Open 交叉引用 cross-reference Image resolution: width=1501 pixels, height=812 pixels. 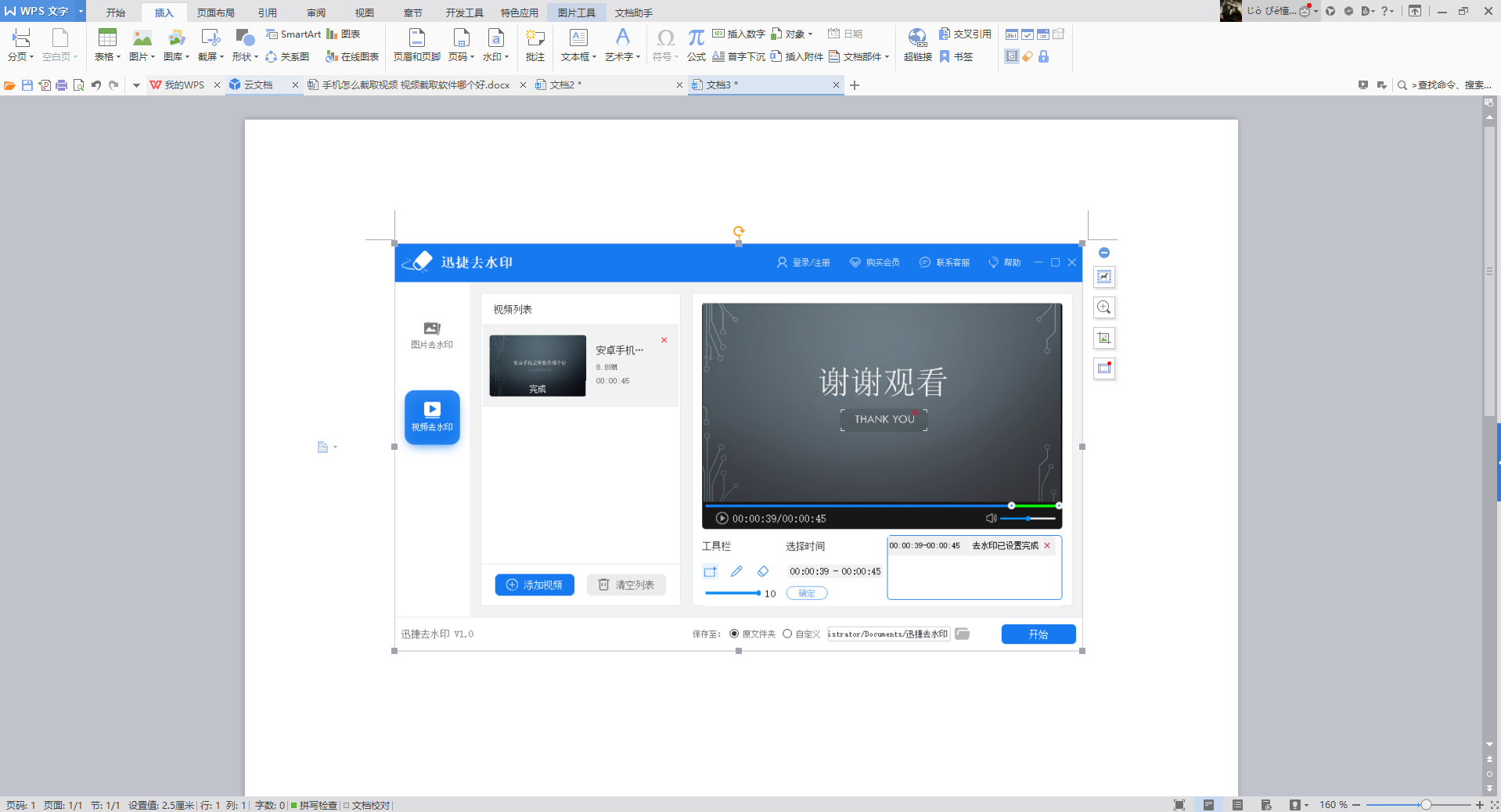coord(965,34)
